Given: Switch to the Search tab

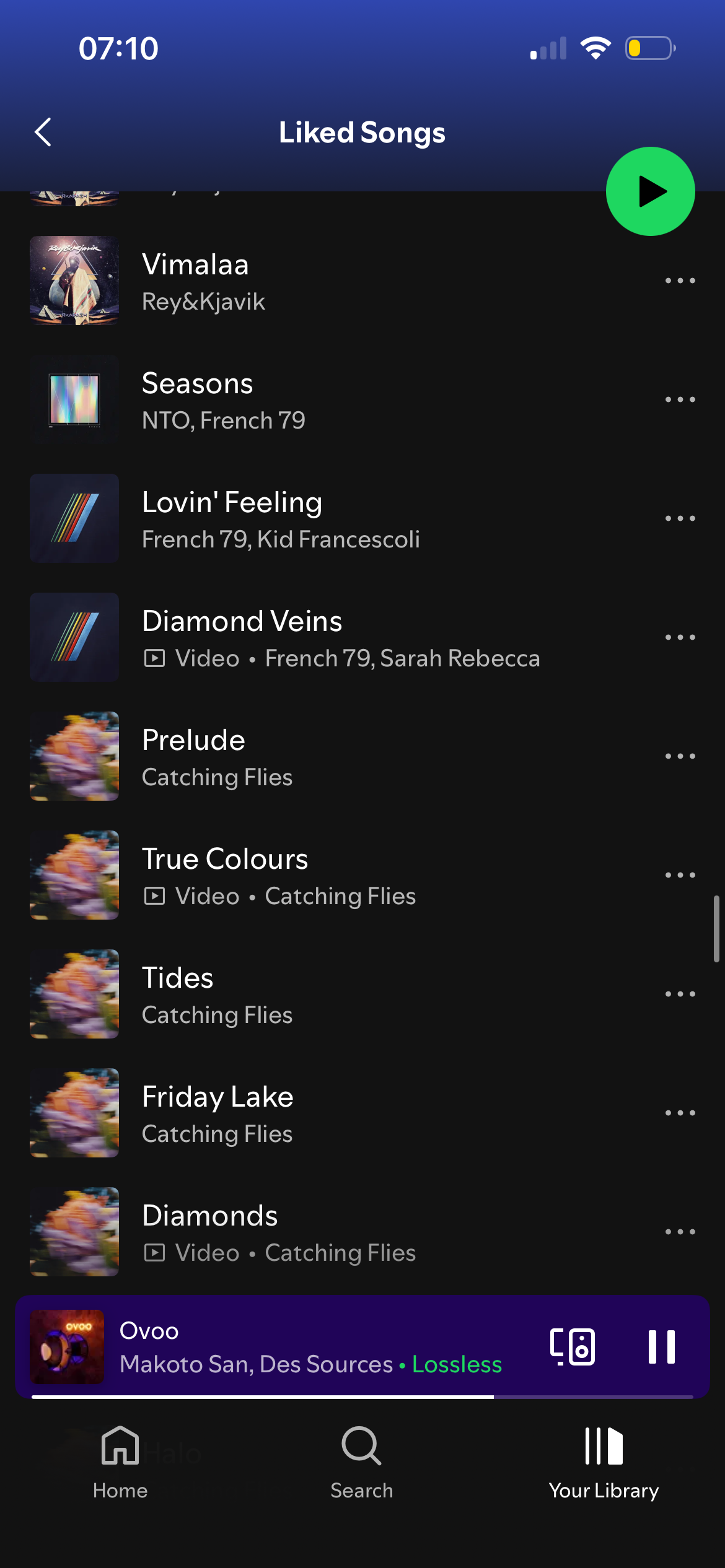Looking at the screenshot, I should coord(362,1463).
